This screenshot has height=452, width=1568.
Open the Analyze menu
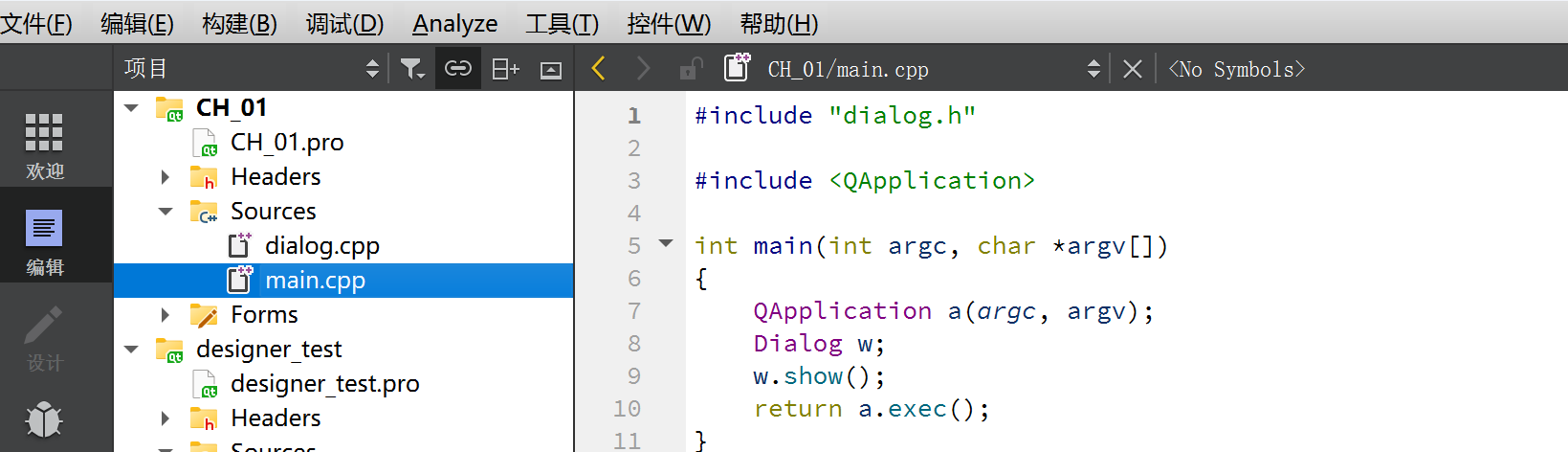coord(455,23)
